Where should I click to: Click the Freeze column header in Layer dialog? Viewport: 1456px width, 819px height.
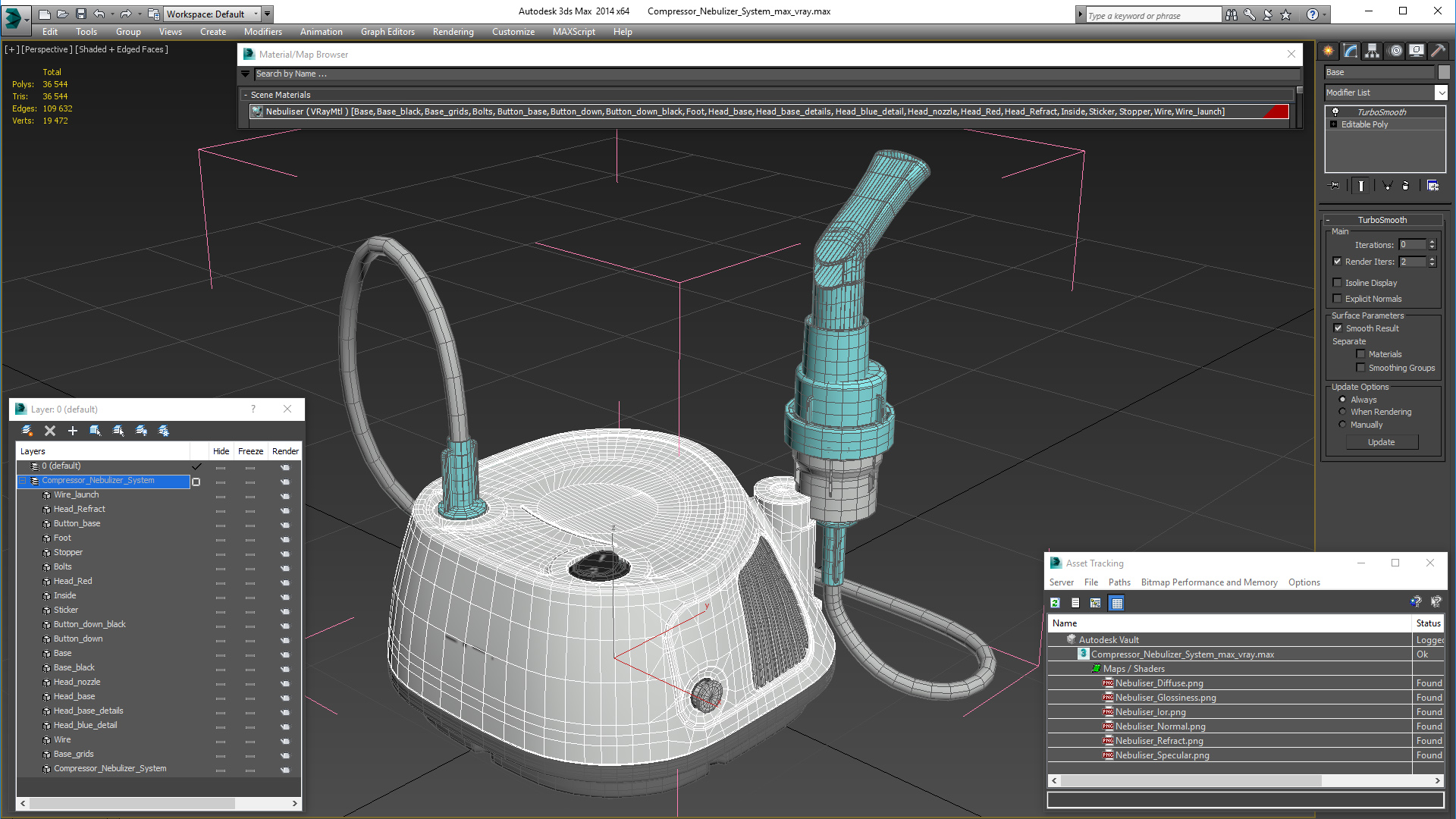(x=250, y=451)
